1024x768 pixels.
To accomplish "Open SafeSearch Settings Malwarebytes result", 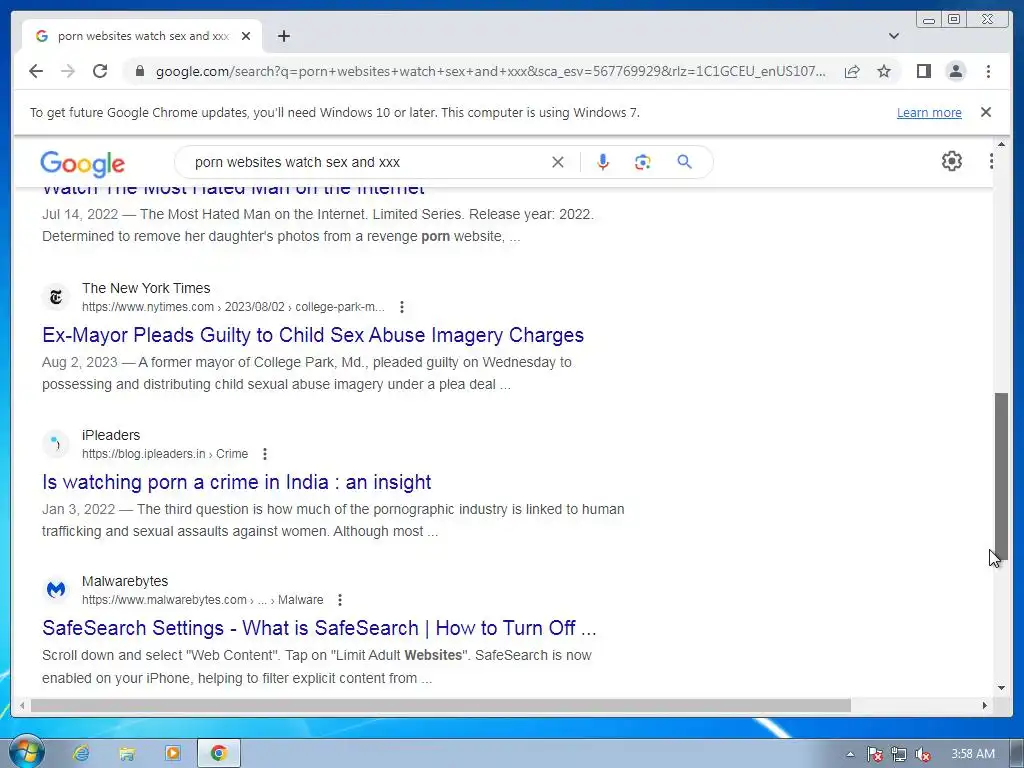I will pos(319,628).
